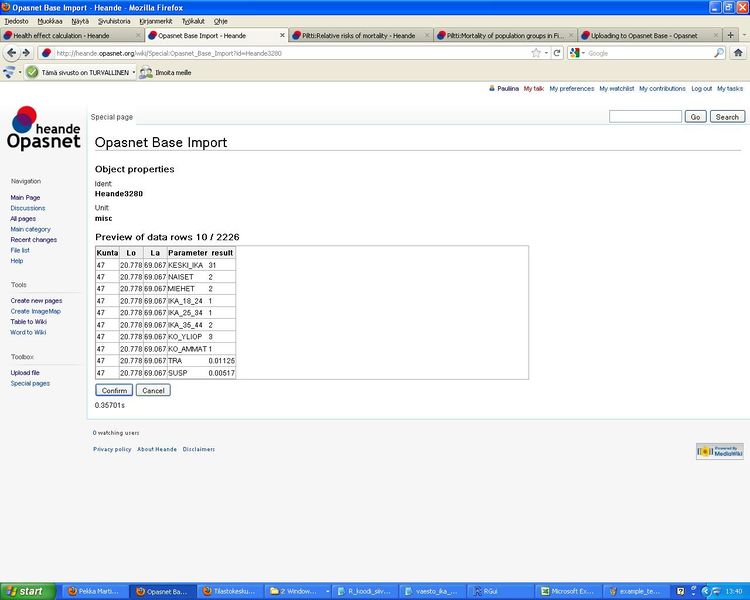Image resolution: width=750 pixels, height=600 pixels.
Task: Open the dropdown next to TURVALLINEN status
Action: 133,72
